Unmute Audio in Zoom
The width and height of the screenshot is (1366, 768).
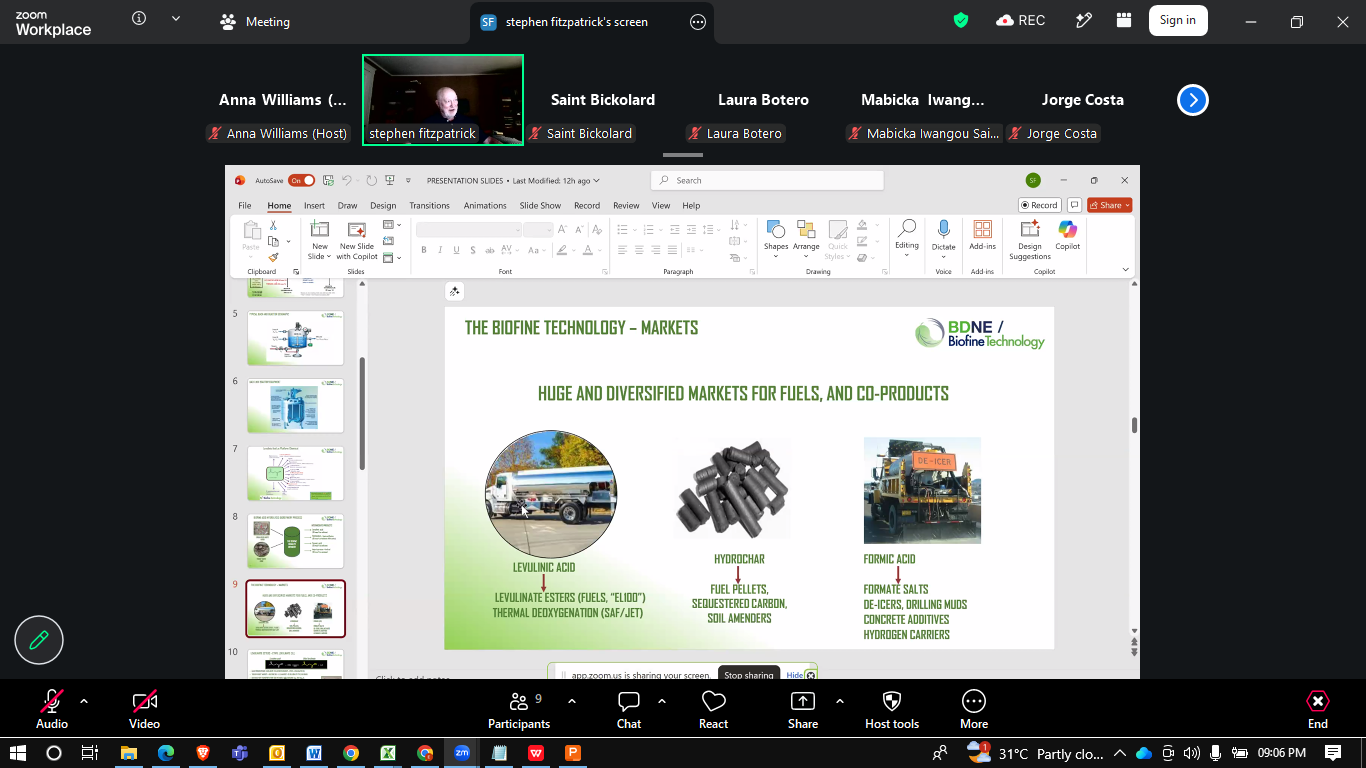52,710
